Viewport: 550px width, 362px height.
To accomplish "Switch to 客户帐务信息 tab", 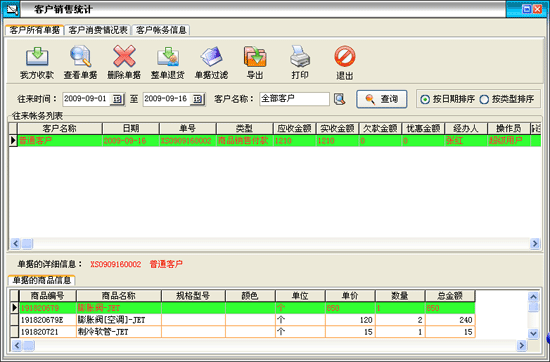I will click(161, 30).
